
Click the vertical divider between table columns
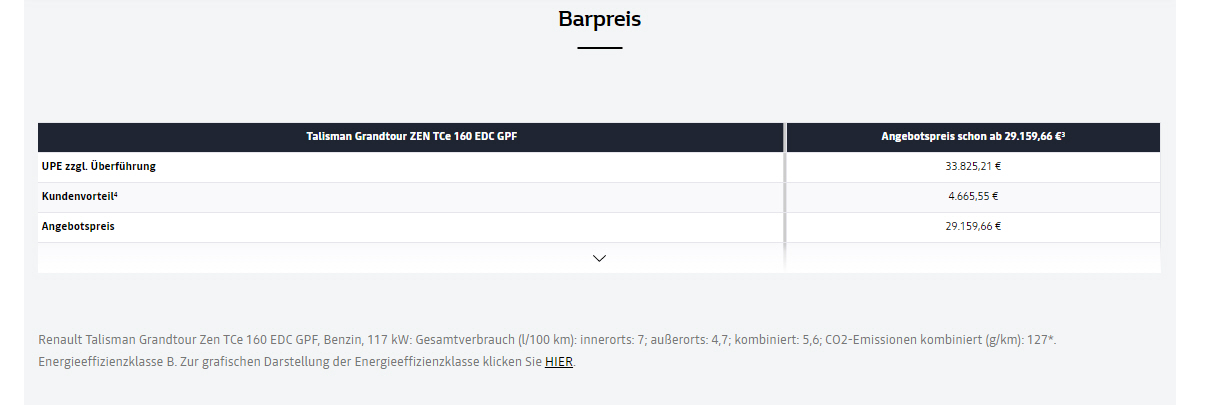coord(786,197)
